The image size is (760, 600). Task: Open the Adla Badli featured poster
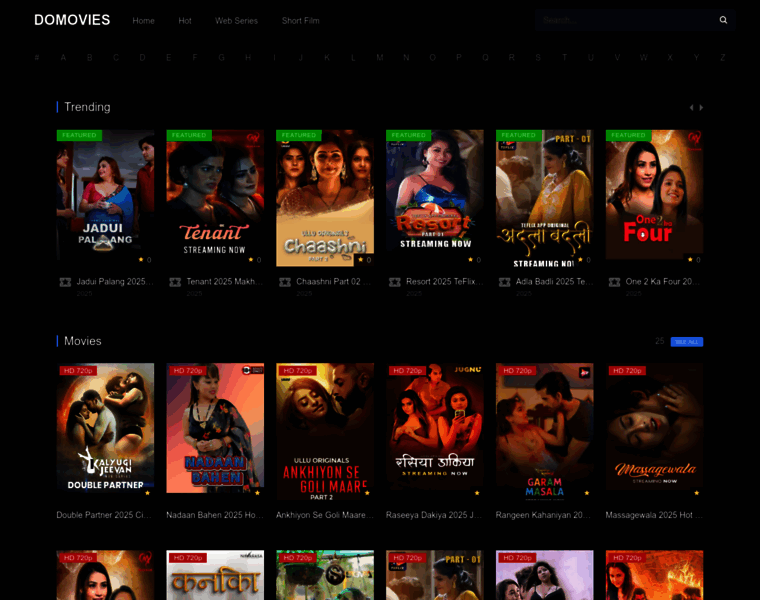[x=544, y=198]
